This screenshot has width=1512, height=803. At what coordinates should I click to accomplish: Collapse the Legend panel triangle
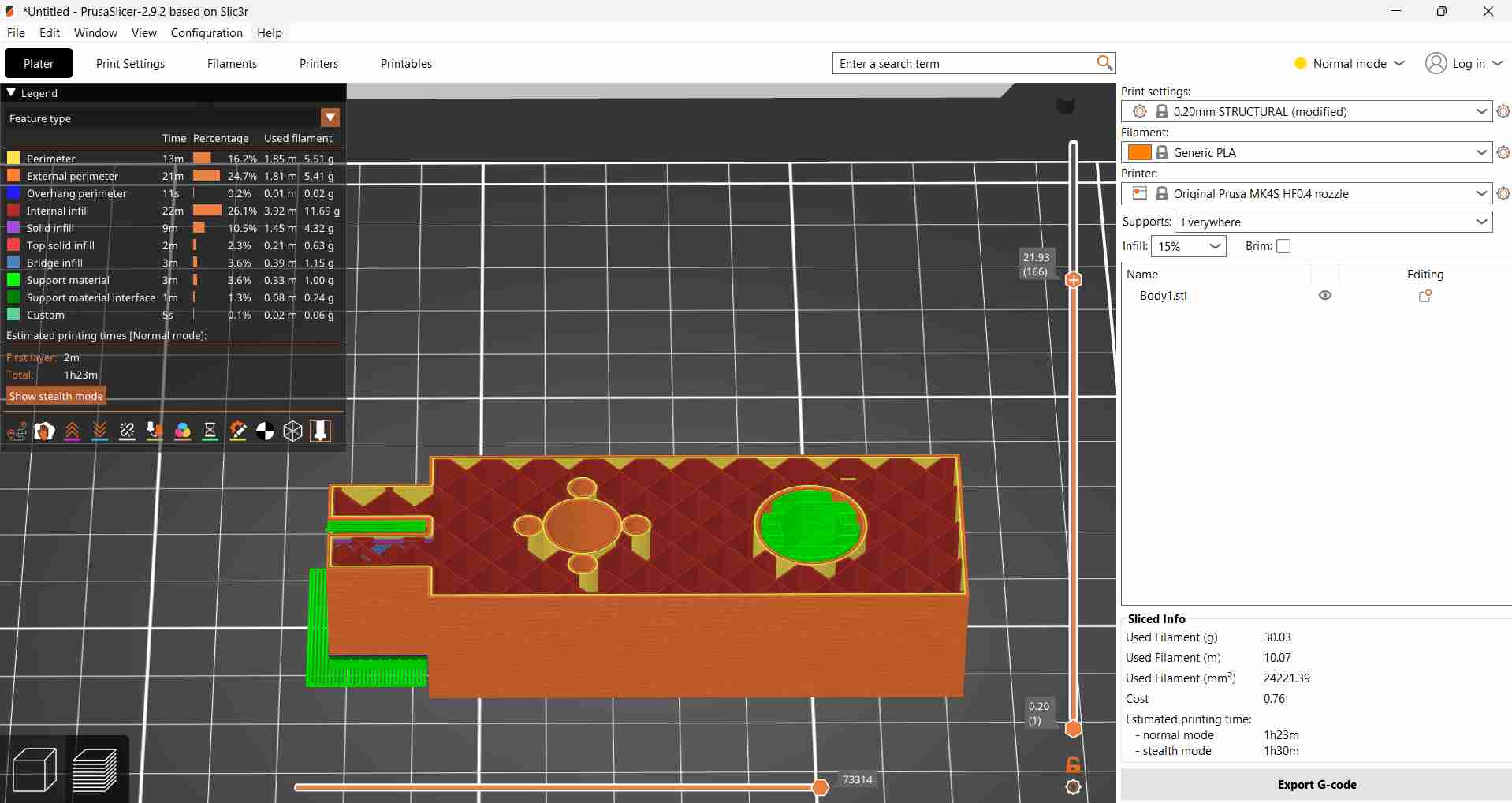pyautogui.click(x=12, y=92)
